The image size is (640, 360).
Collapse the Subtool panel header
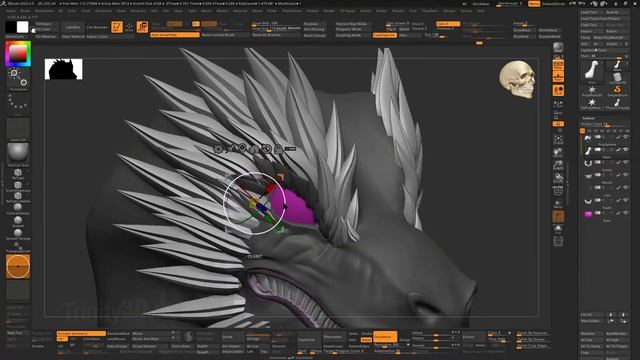pos(588,118)
